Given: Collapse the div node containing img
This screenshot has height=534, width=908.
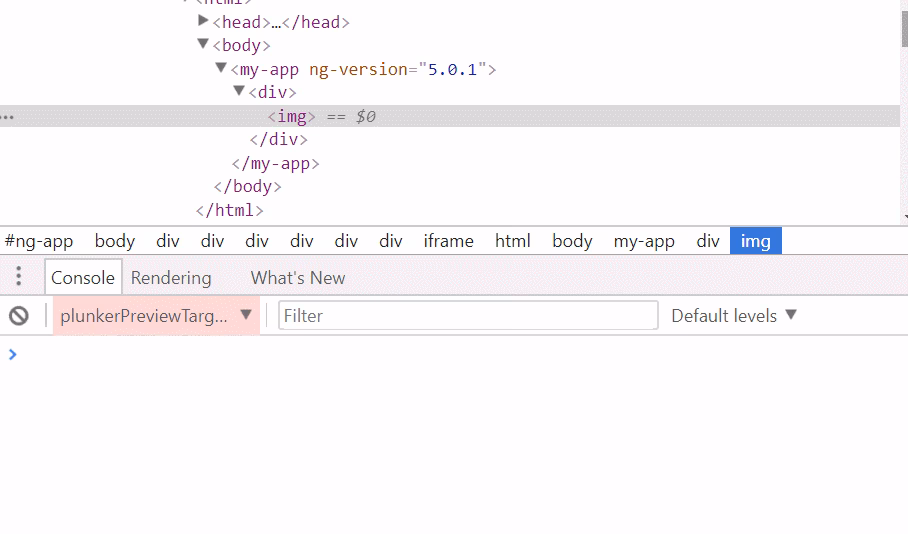Looking at the screenshot, I should [x=239, y=91].
